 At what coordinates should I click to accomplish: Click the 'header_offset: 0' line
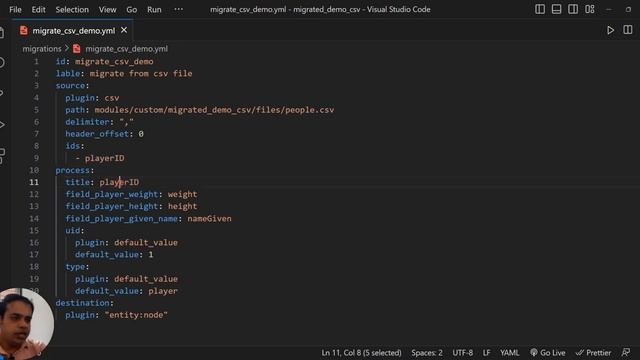[x=104, y=134]
